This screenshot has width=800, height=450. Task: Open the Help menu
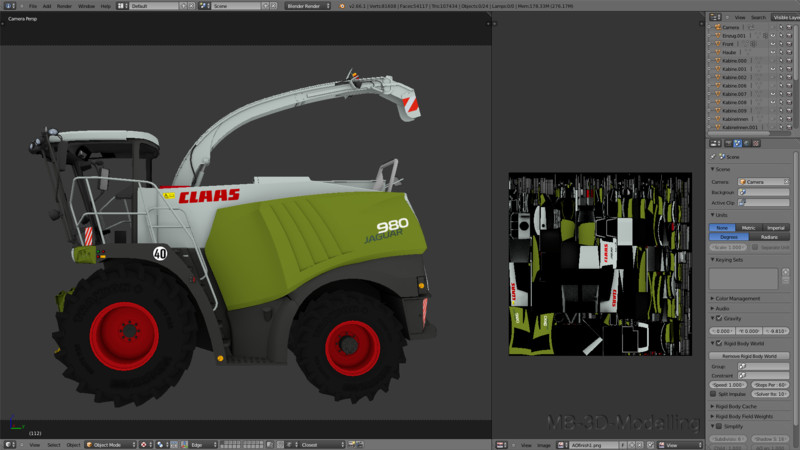click(x=106, y=6)
